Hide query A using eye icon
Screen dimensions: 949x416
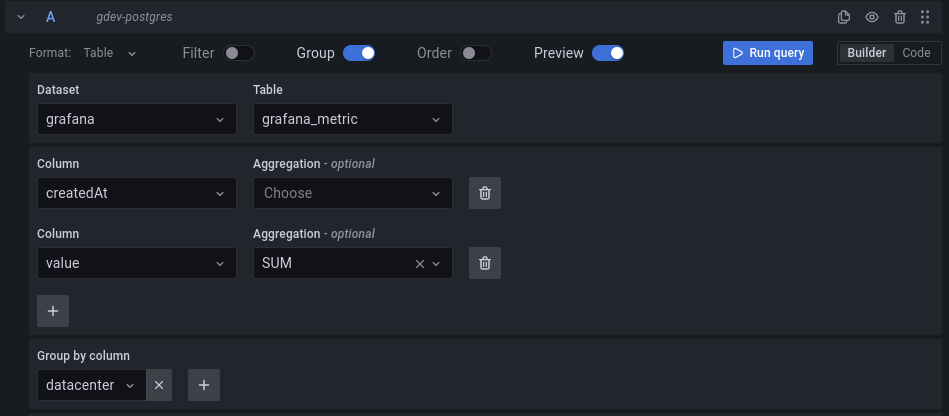[872, 17]
